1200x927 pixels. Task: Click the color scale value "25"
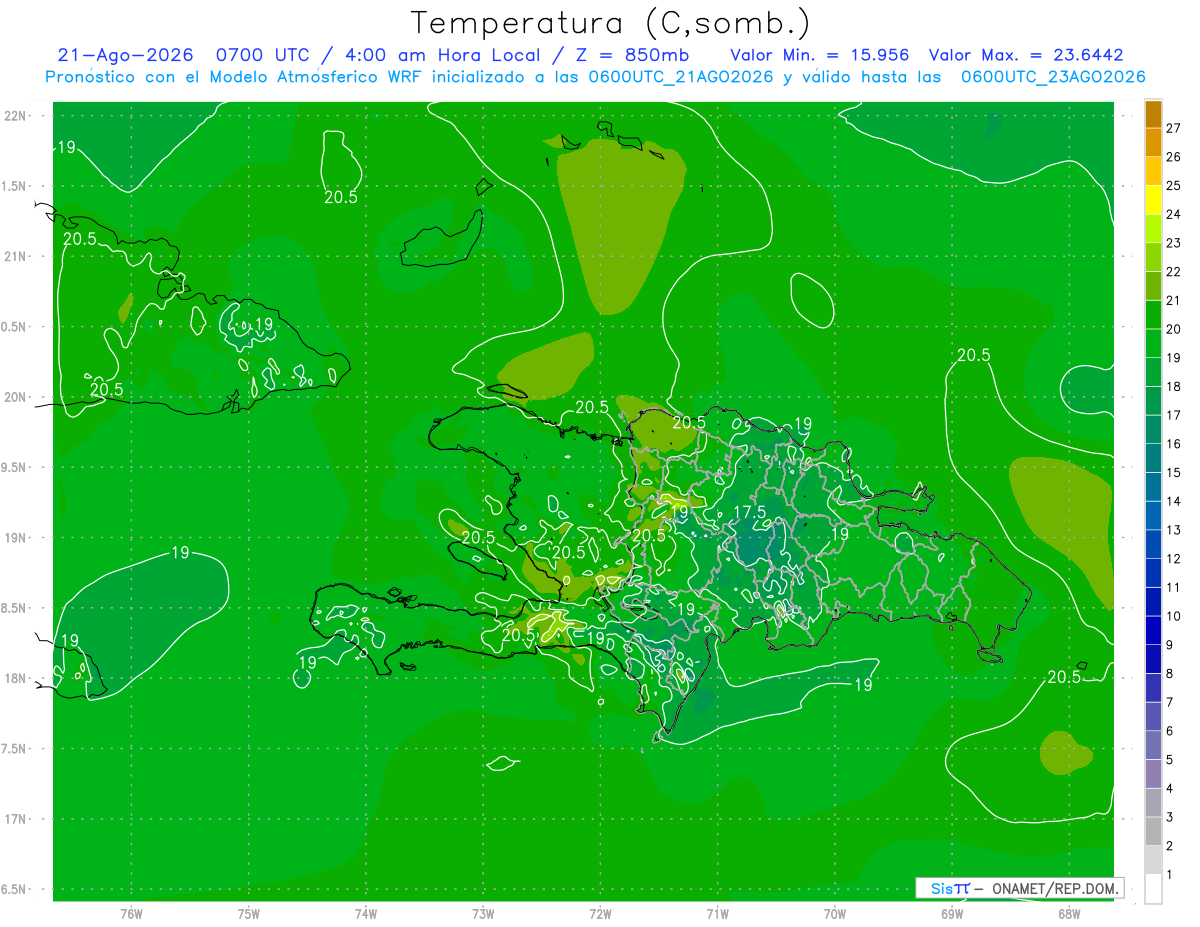[1175, 186]
